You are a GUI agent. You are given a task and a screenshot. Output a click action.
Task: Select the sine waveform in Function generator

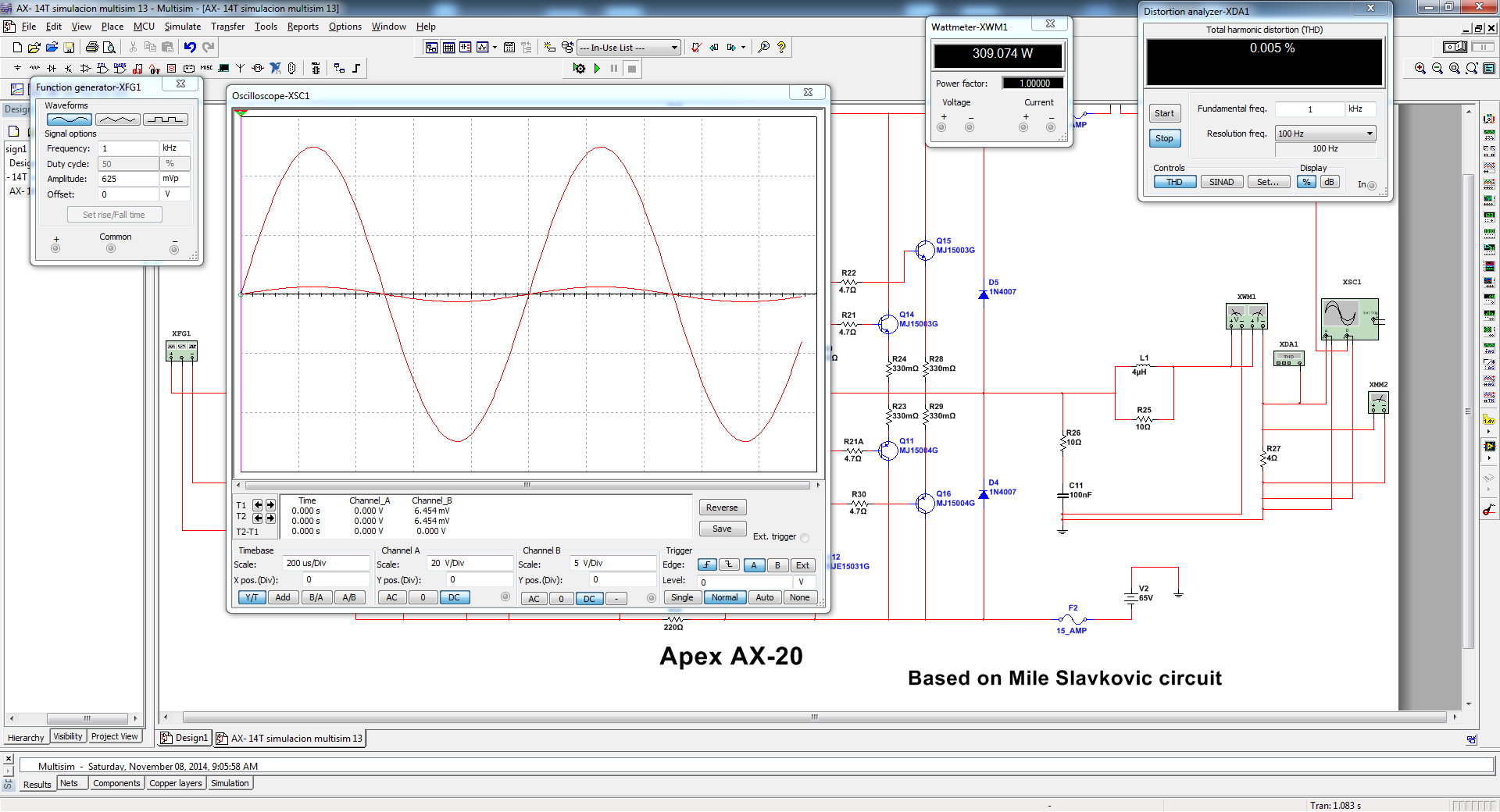(70, 119)
